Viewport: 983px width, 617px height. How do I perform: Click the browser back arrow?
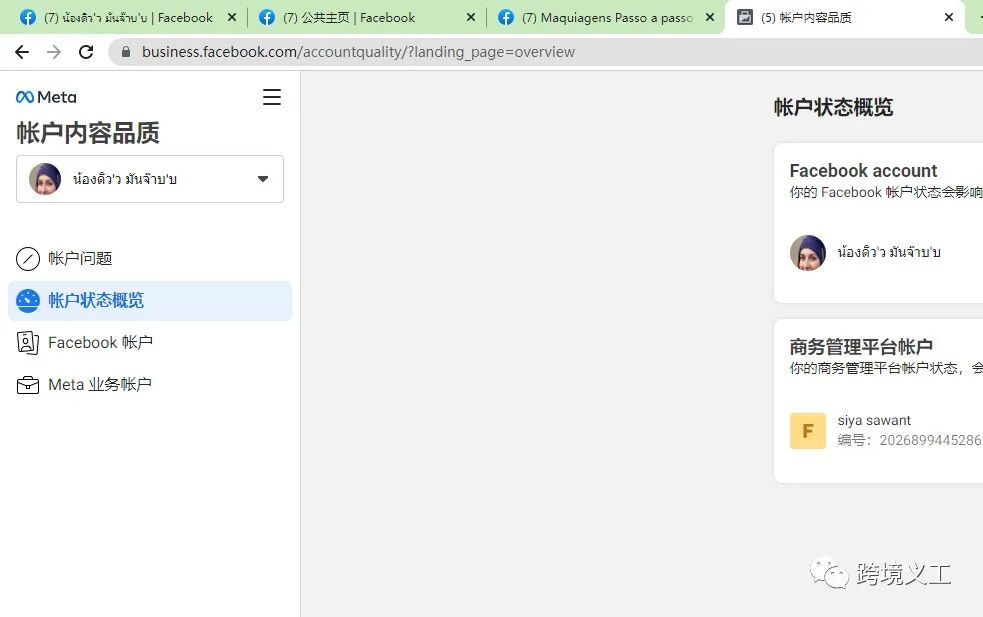[x=22, y=51]
